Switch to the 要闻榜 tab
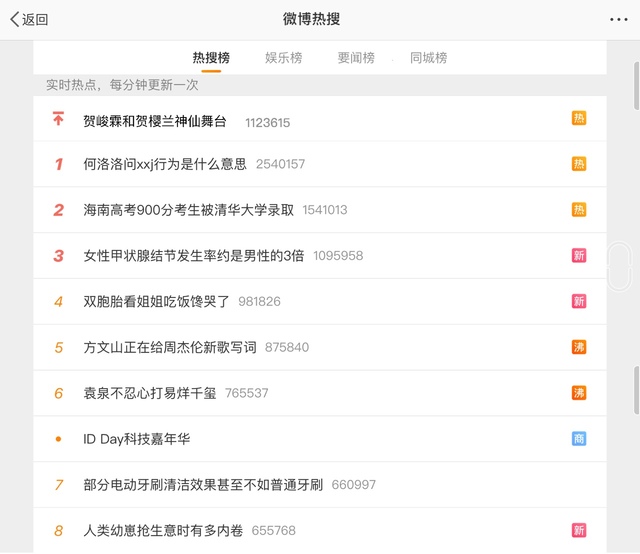This screenshot has width=640, height=554. click(x=356, y=58)
